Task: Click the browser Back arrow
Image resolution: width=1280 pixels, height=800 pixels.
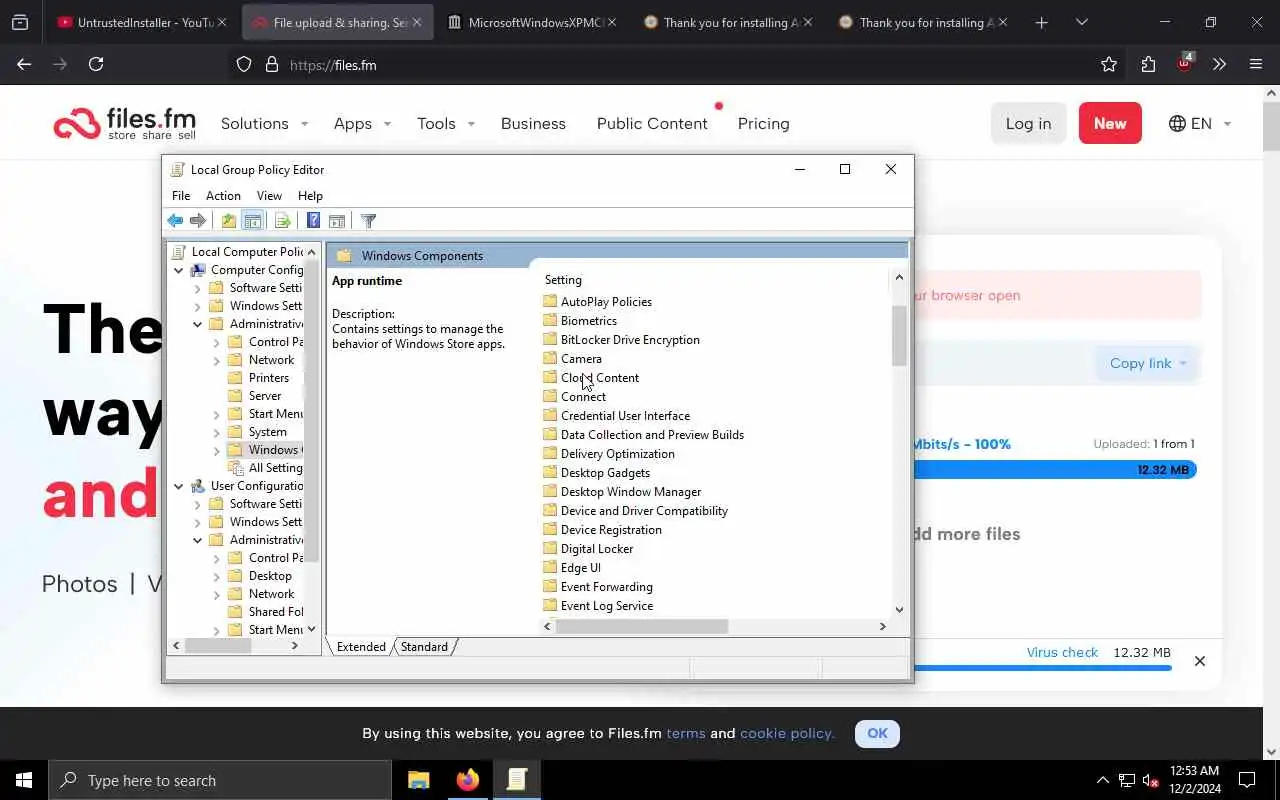Action: (x=24, y=64)
